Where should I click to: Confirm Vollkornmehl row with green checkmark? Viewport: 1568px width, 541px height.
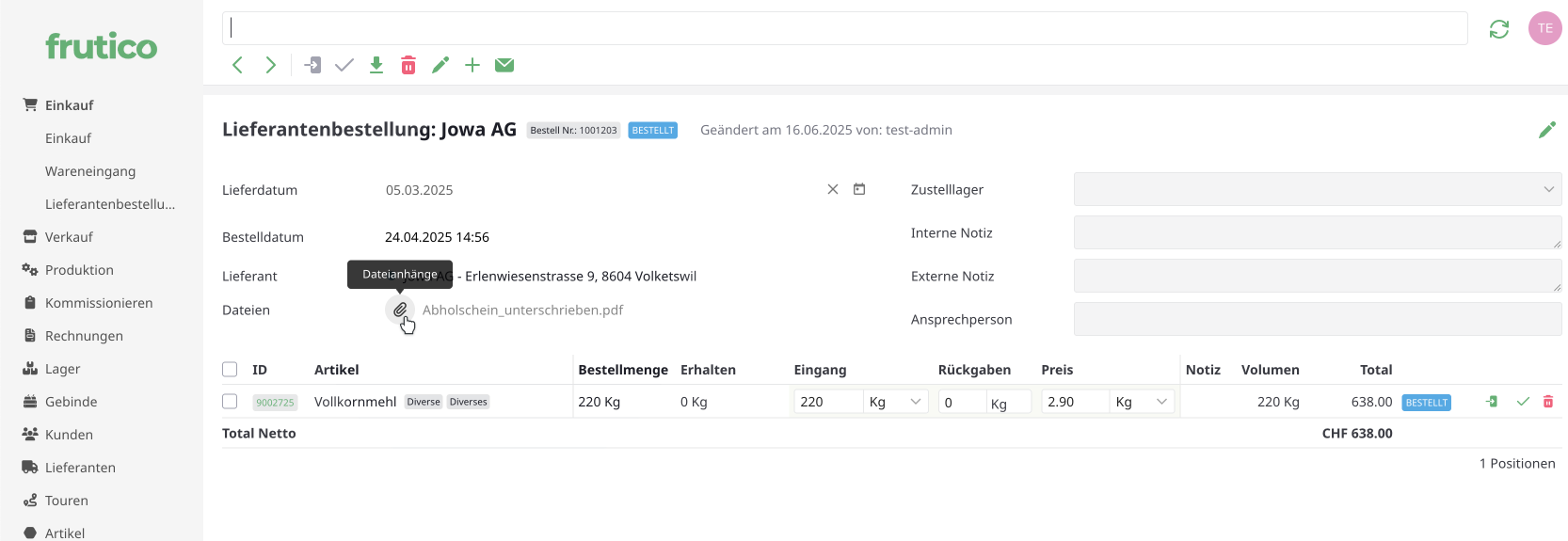1523,402
